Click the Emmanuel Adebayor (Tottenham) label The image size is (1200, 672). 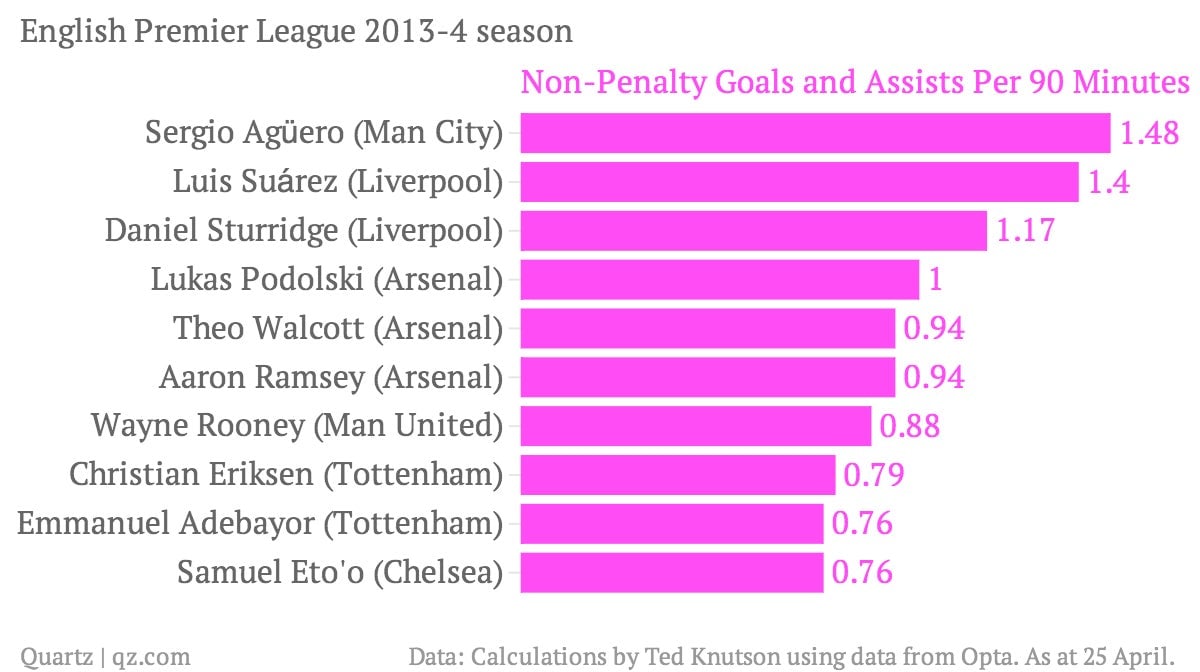click(x=260, y=524)
